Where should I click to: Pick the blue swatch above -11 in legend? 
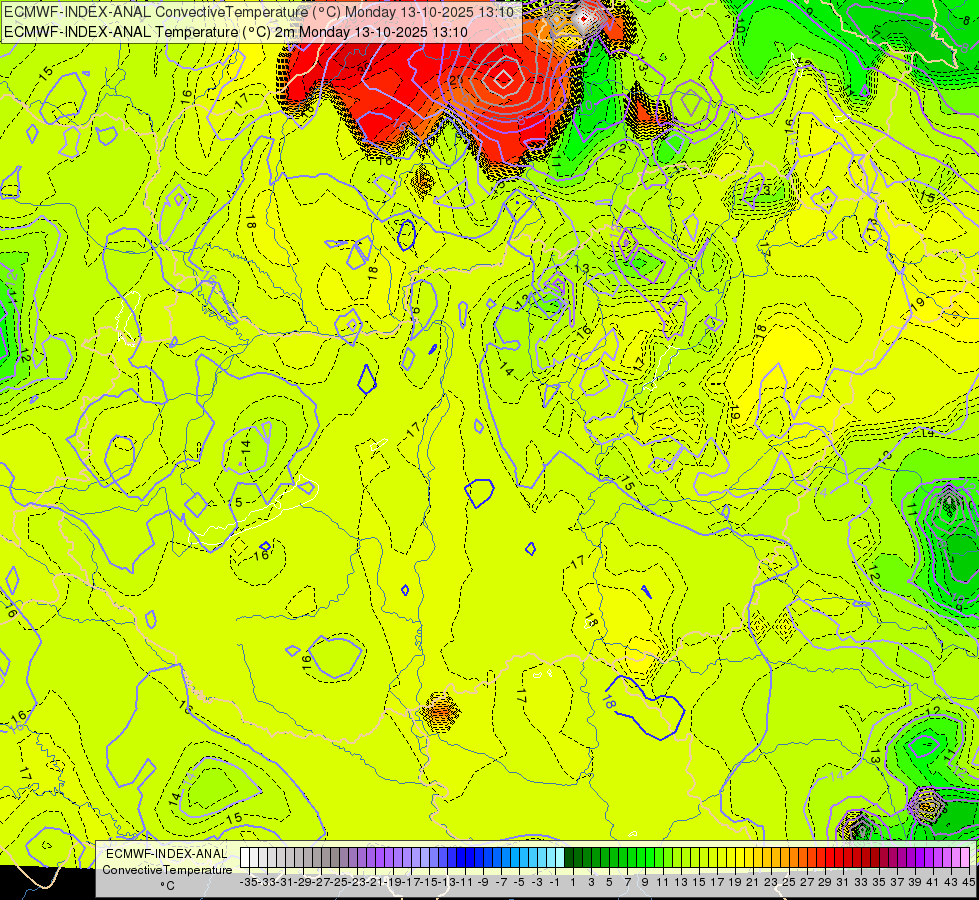pos(461,857)
